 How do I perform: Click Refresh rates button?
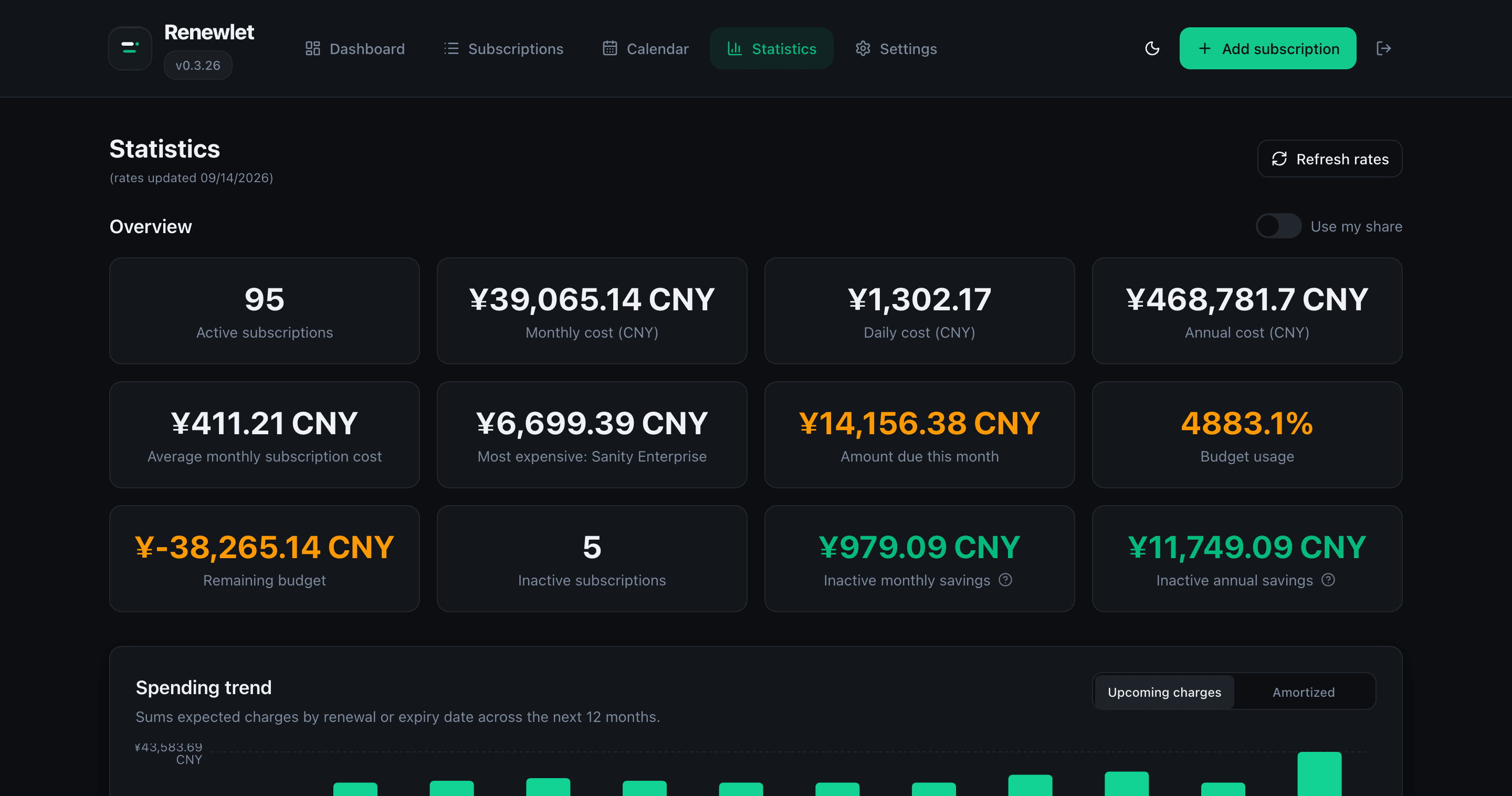1329,159
